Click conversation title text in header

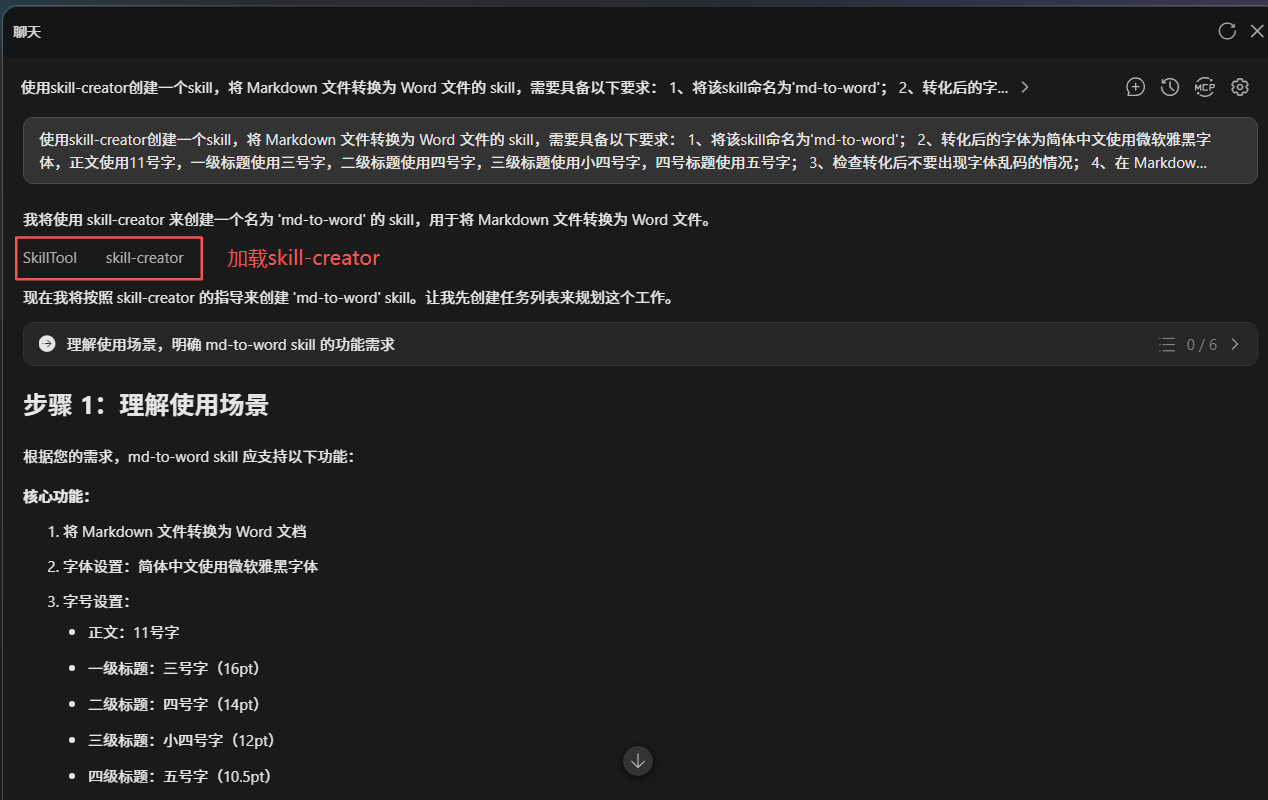(x=515, y=87)
